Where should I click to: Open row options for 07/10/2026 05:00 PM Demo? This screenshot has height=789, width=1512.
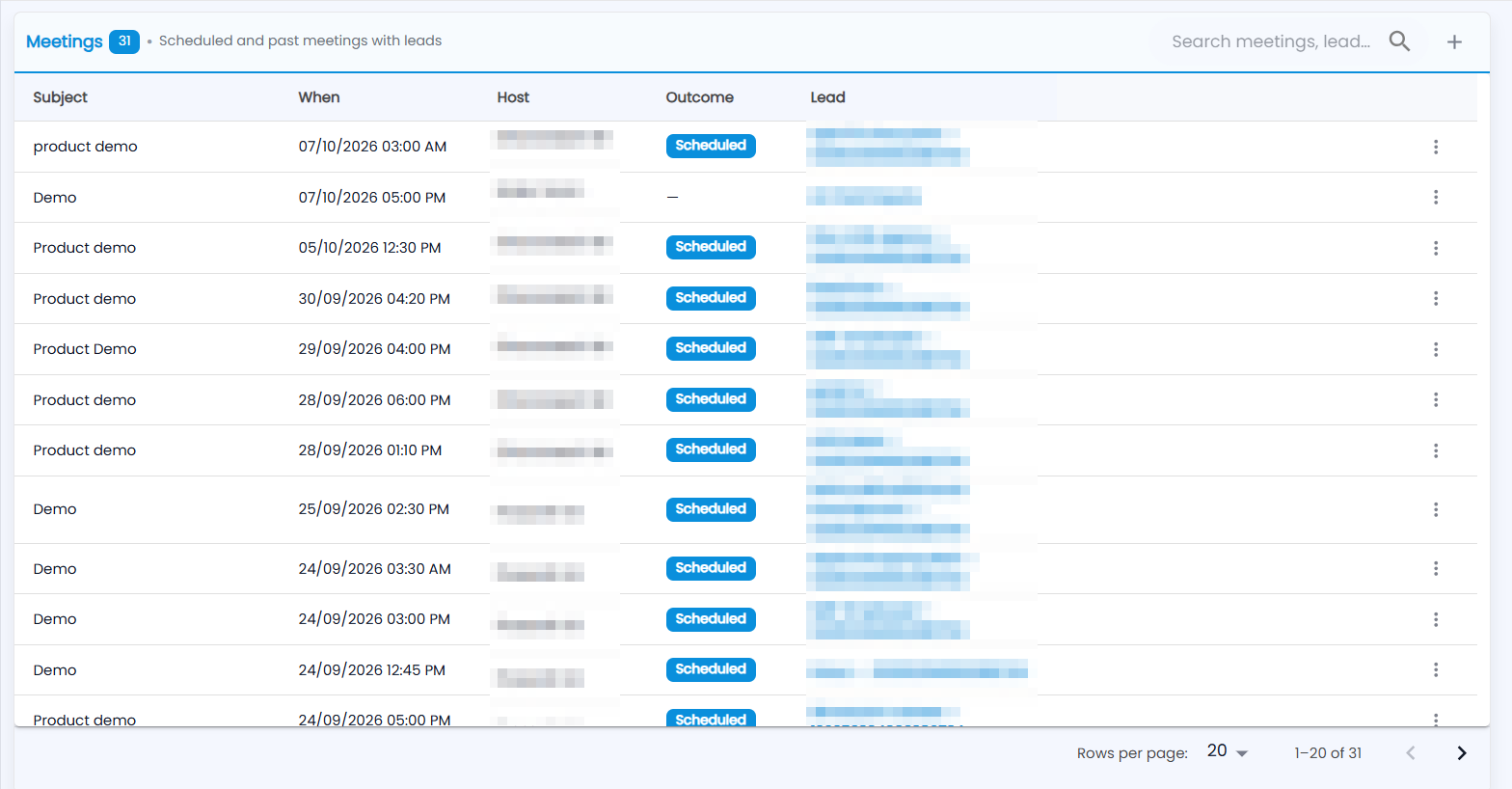[x=1436, y=197]
